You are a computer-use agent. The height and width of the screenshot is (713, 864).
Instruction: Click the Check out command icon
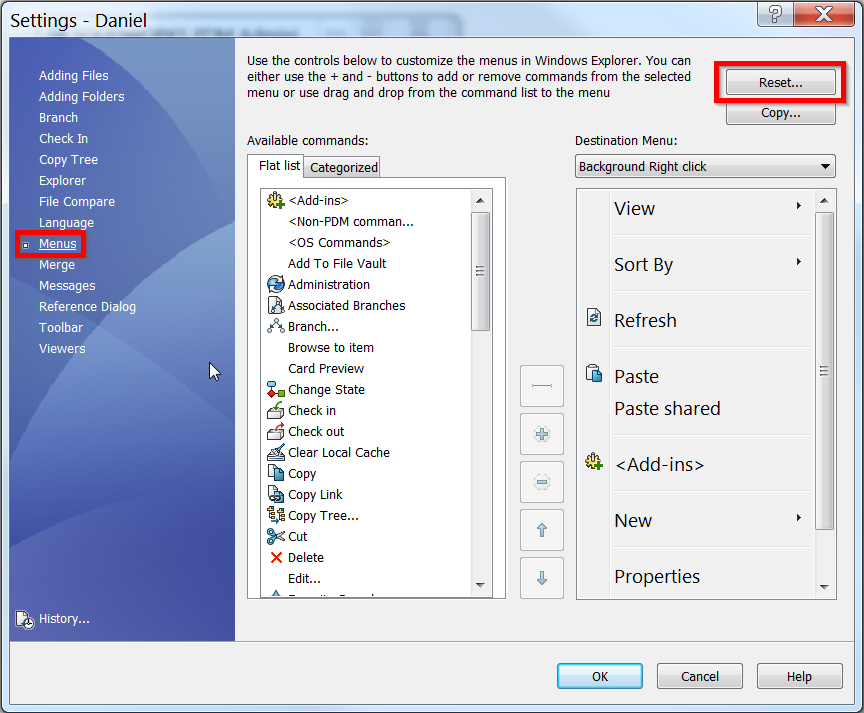[x=276, y=431]
